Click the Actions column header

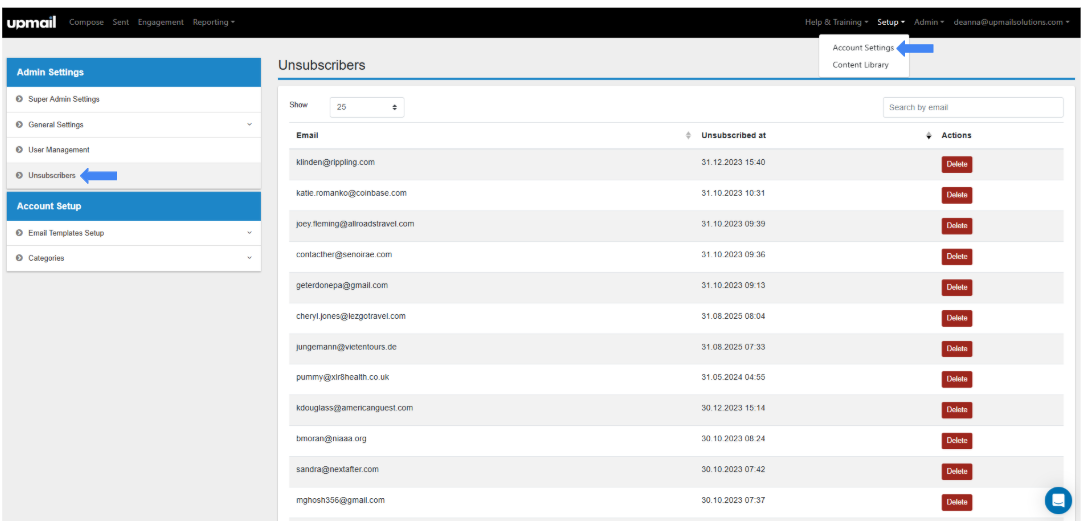956,136
